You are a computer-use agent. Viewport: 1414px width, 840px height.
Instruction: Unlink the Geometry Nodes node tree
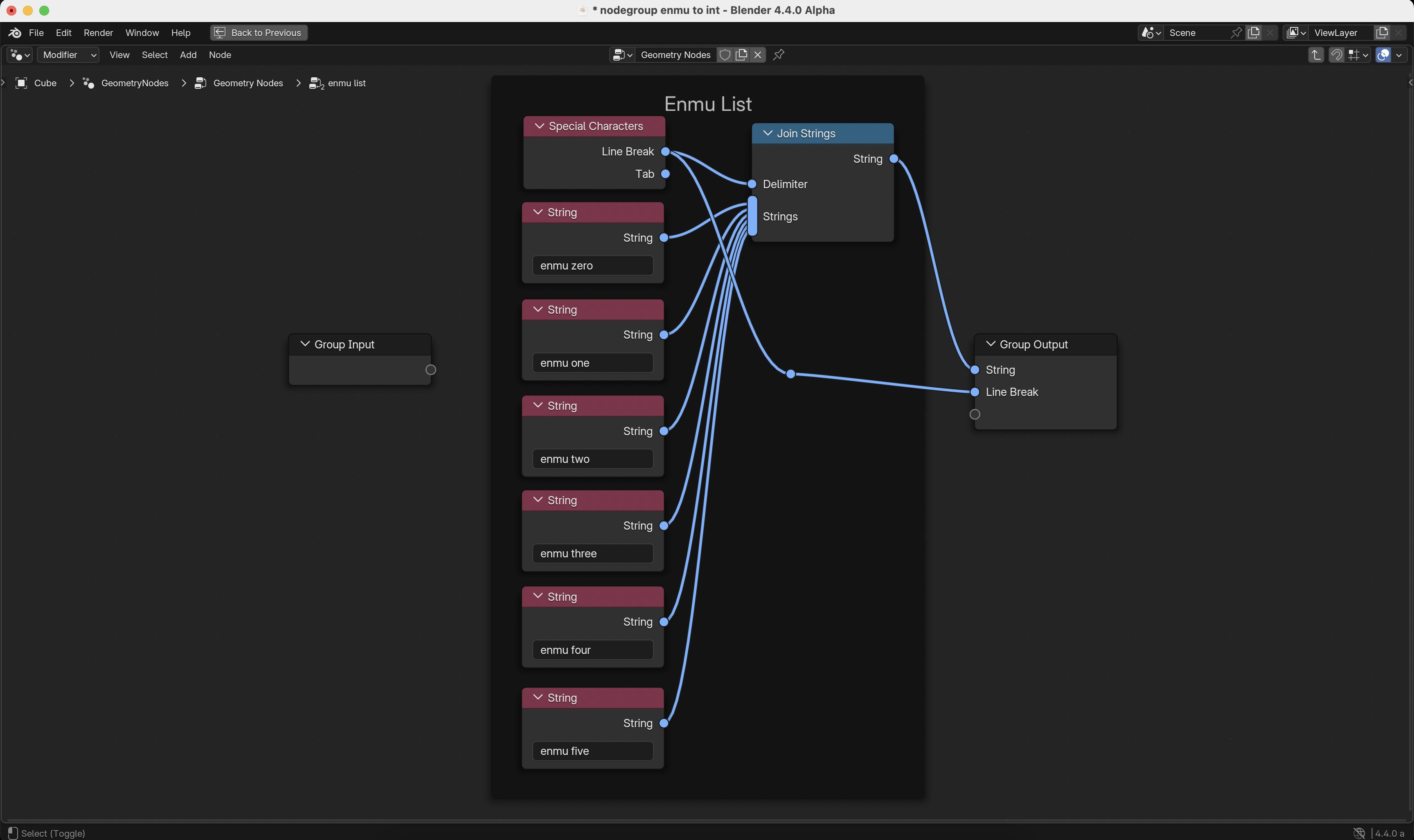coord(758,55)
